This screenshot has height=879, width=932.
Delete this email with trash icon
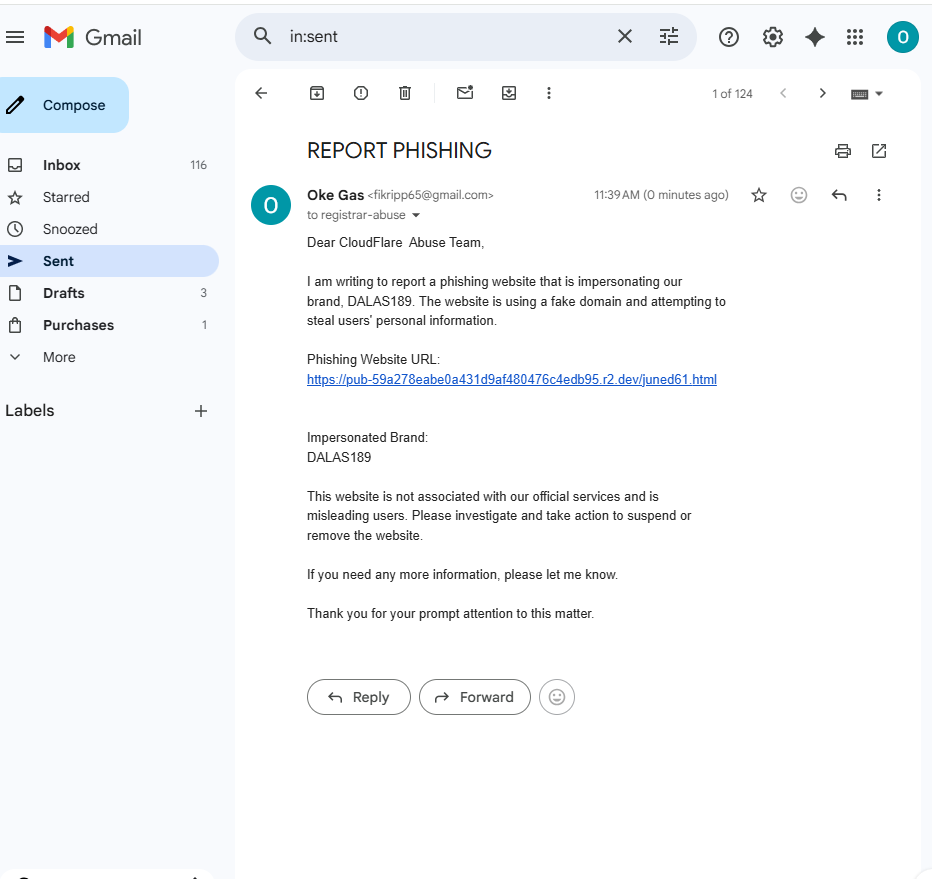(x=405, y=93)
